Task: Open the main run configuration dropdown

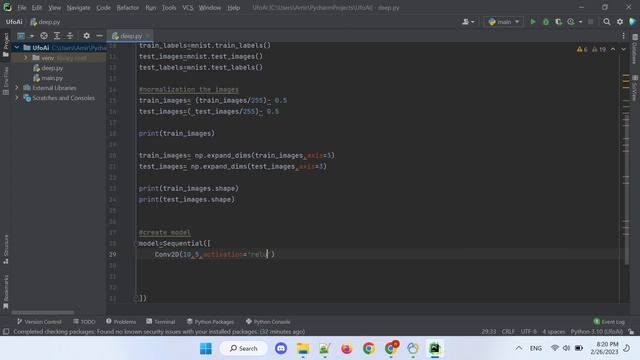Action: click(504, 22)
